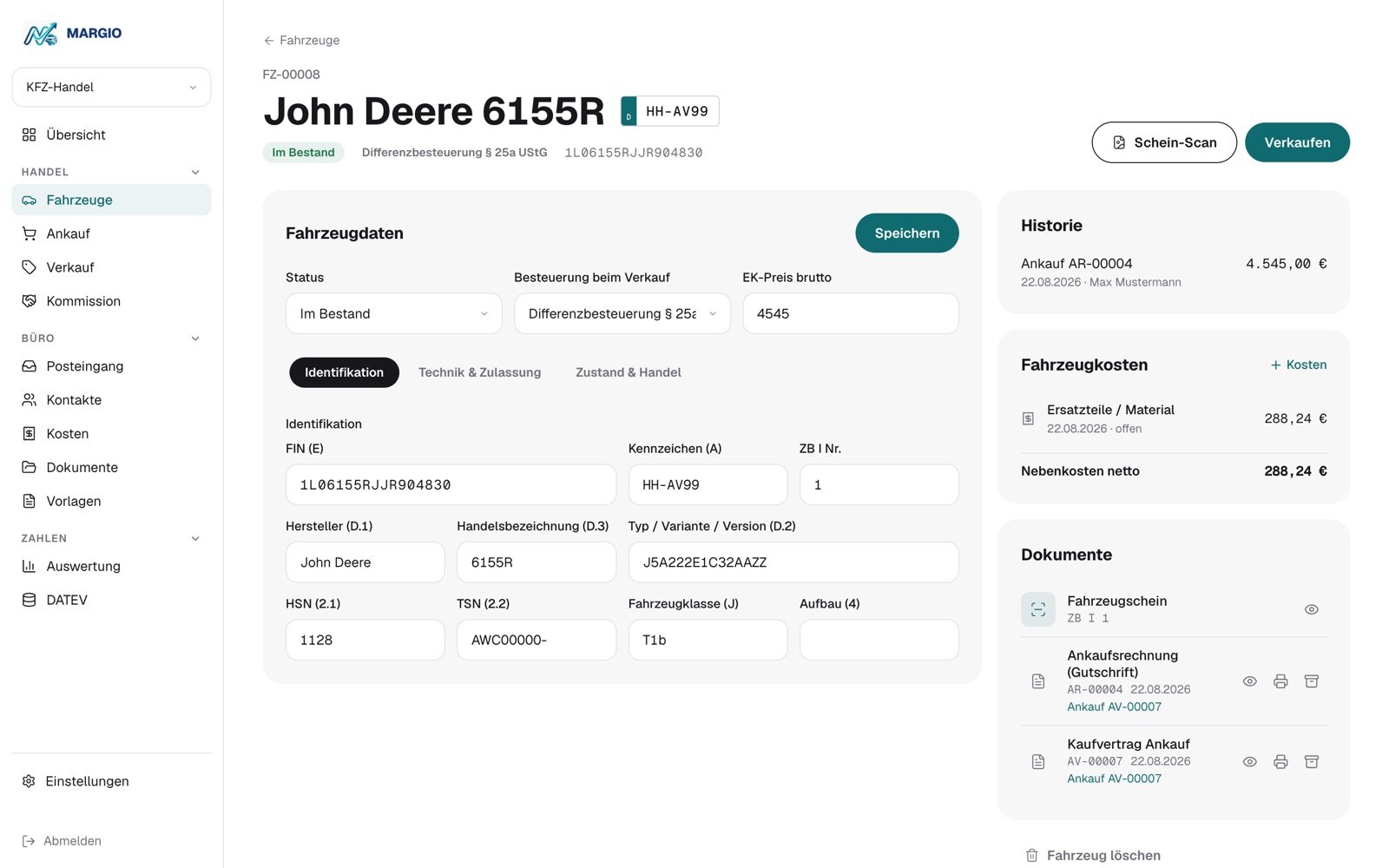Select the Identifikation tab
Viewport: 1389px width, 868px height.
[344, 372]
